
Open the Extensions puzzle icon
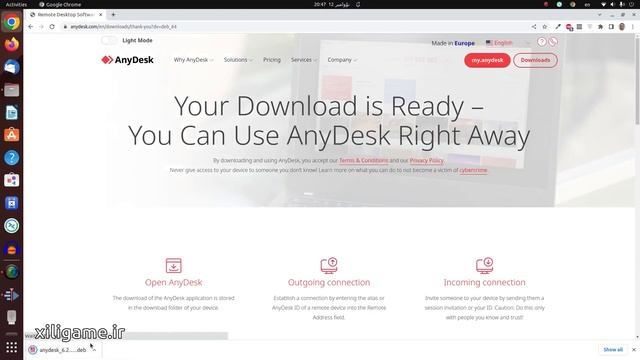tap(600, 27)
